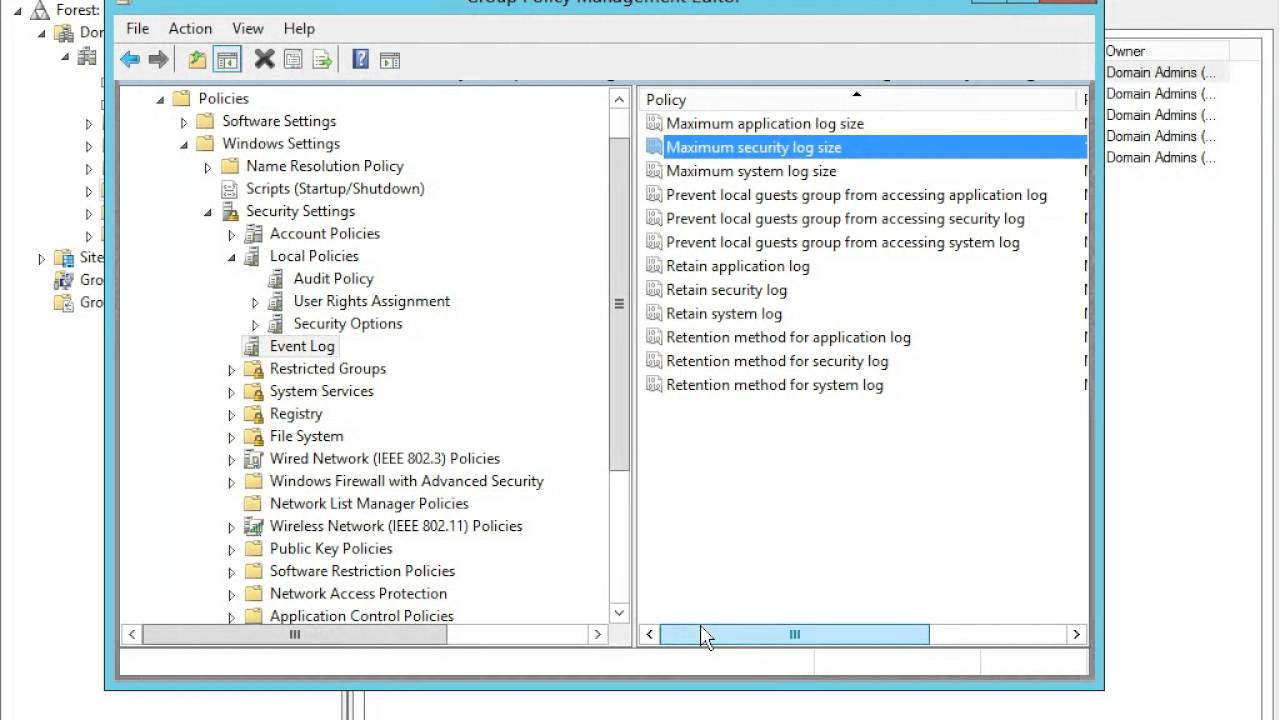The width and height of the screenshot is (1280, 720).
Task: Expand the Public Key Policies node
Action: tap(232, 549)
